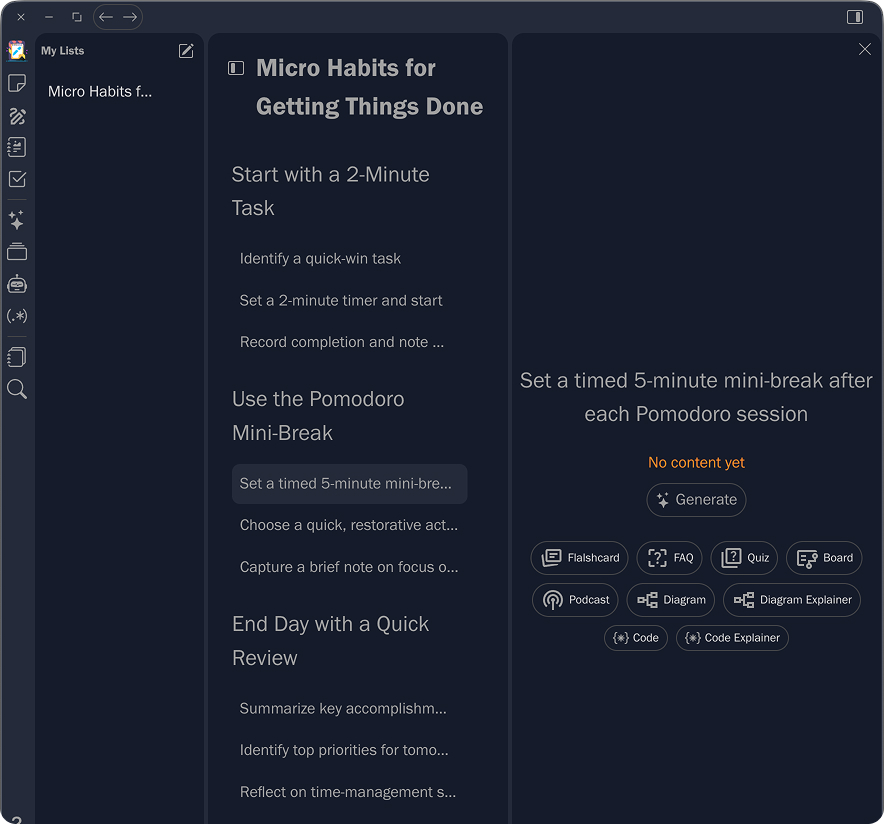Open the robot assistant icon in sidebar
Image resolution: width=884 pixels, height=824 pixels.
(x=17, y=284)
